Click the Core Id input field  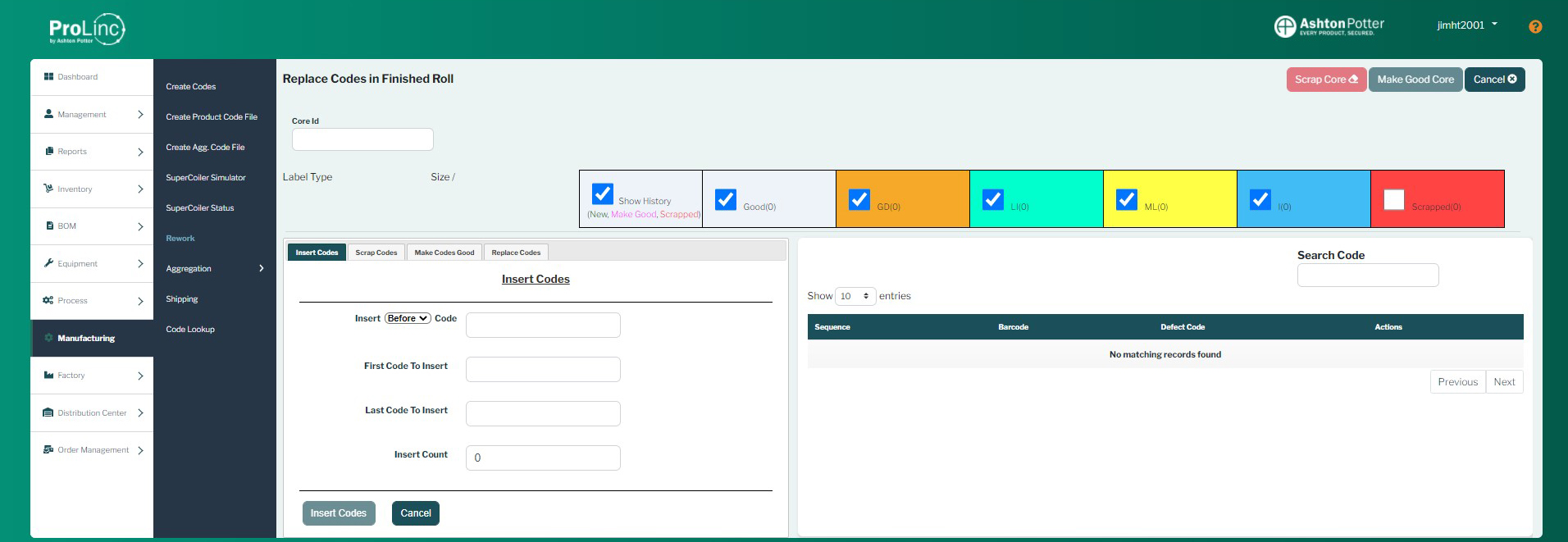tap(362, 139)
